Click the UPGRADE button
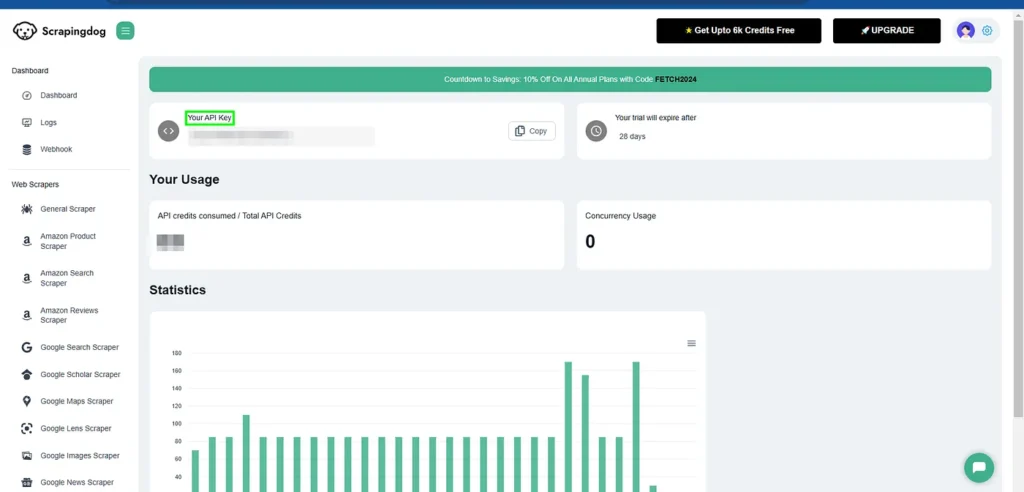Image resolution: width=1024 pixels, height=492 pixels. pyautogui.click(x=886, y=31)
